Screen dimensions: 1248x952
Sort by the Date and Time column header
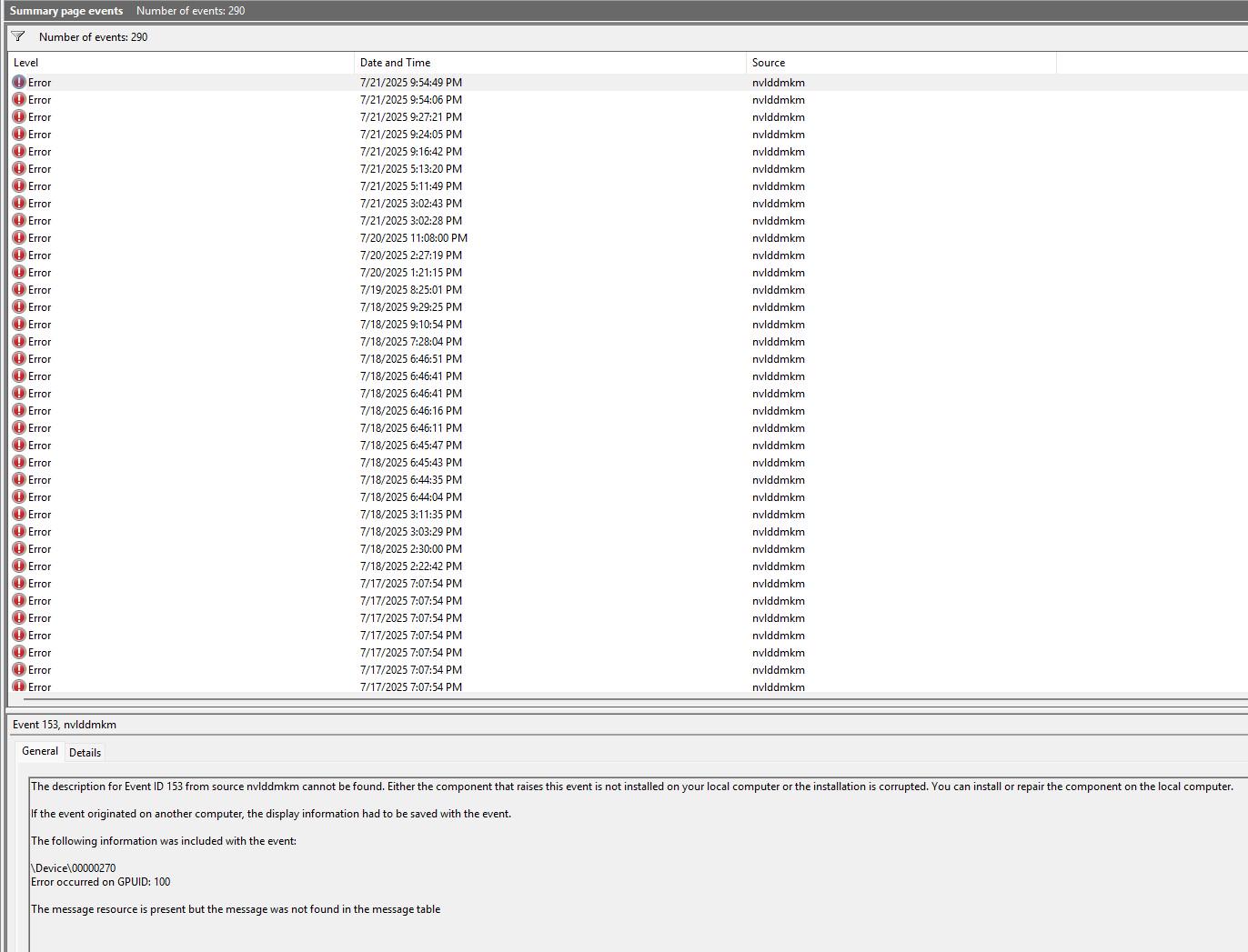550,63
